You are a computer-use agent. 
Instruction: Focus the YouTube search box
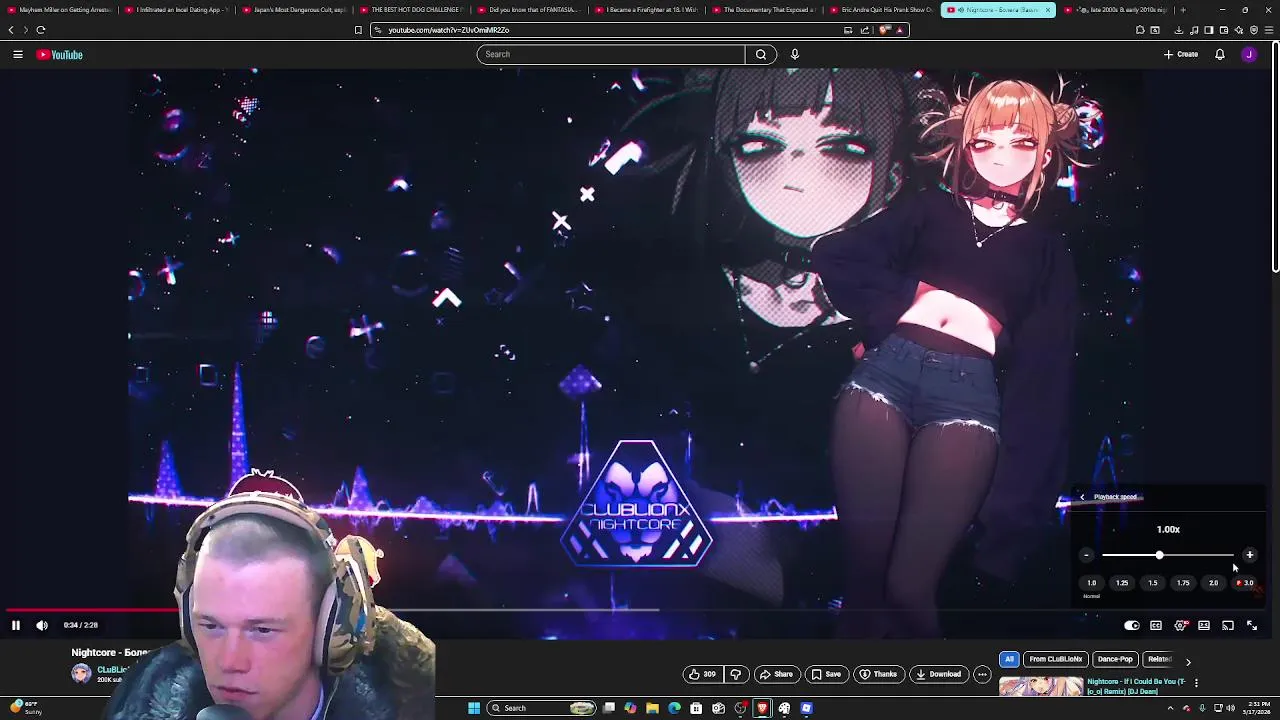click(611, 54)
